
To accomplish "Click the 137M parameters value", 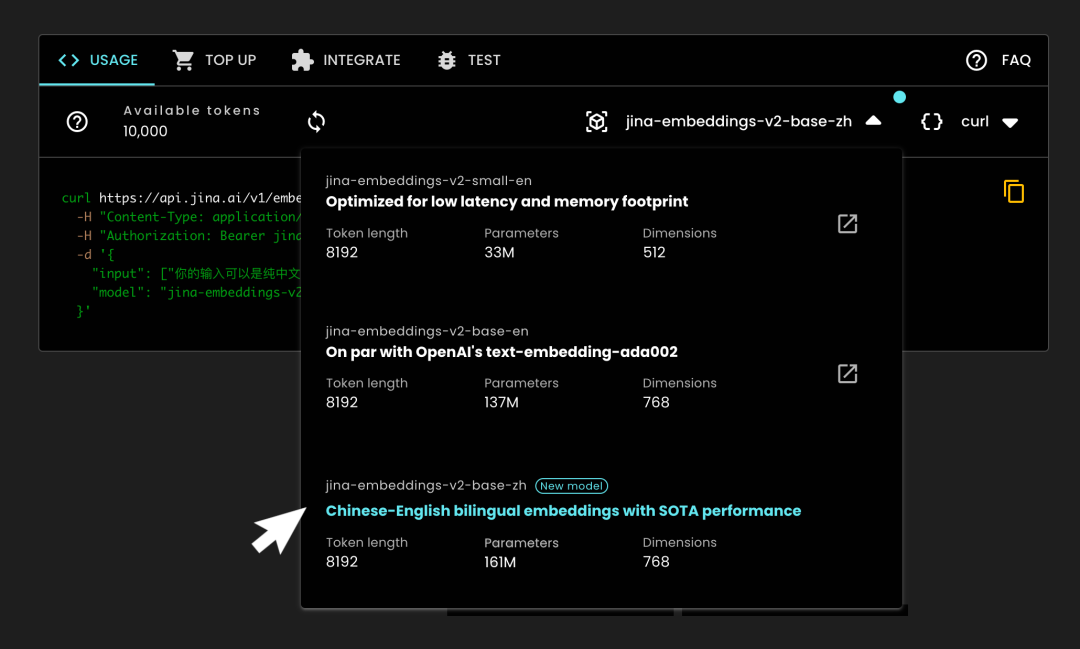I will tap(501, 403).
